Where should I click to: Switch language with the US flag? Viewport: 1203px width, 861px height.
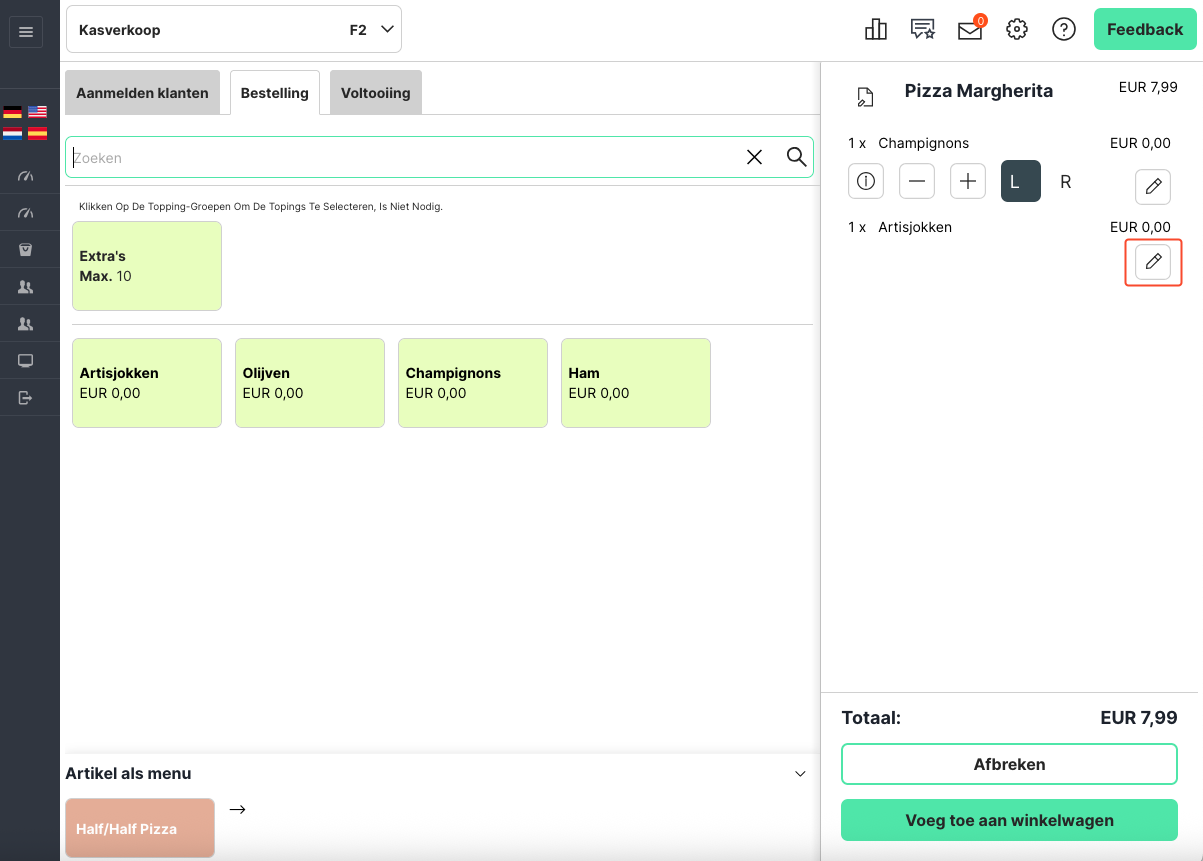(x=37, y=112)
